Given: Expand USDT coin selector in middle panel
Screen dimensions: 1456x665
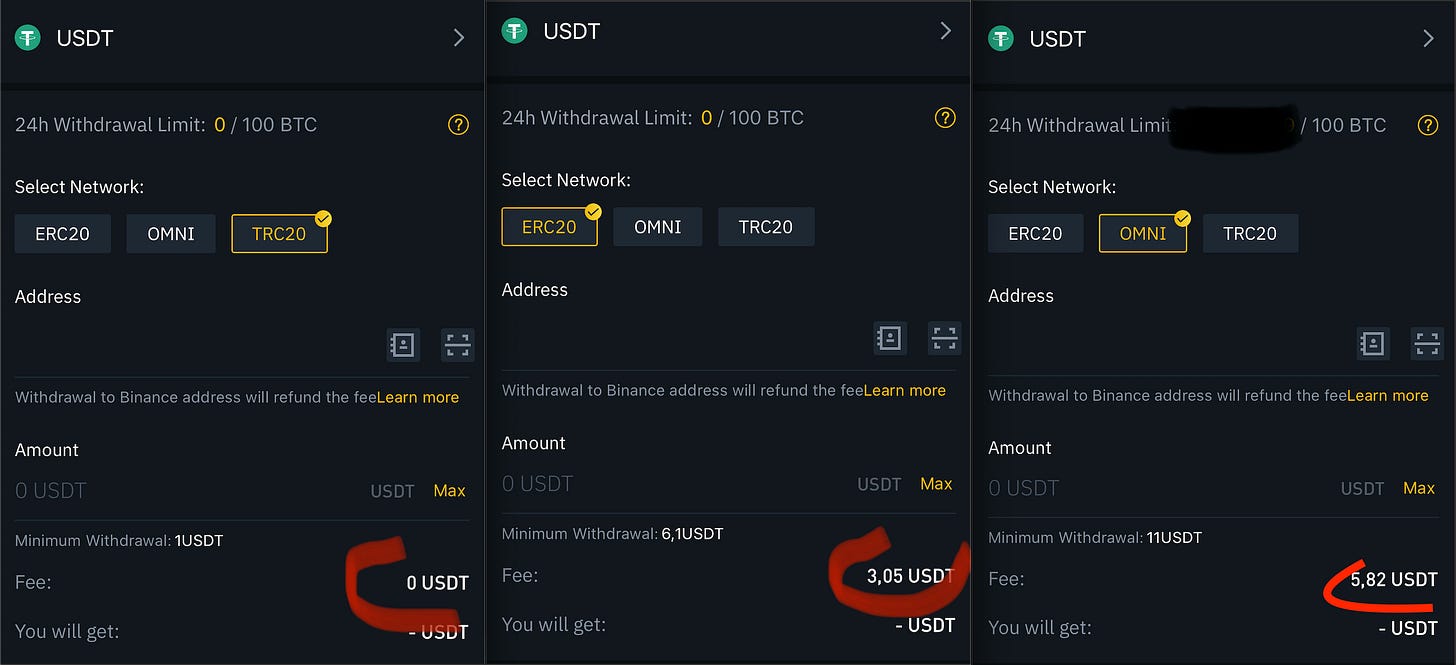Looking at the screenshot, I should (945, 31).
